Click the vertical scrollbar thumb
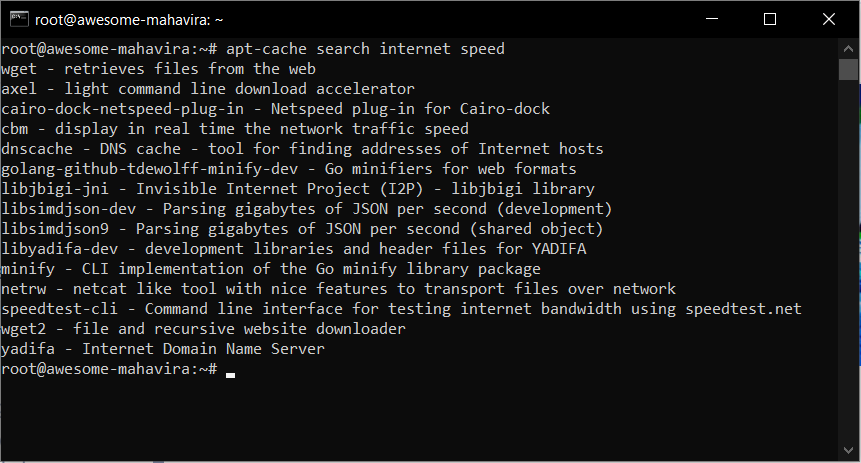This screenshot has height=463, width=861. point(848,69)
